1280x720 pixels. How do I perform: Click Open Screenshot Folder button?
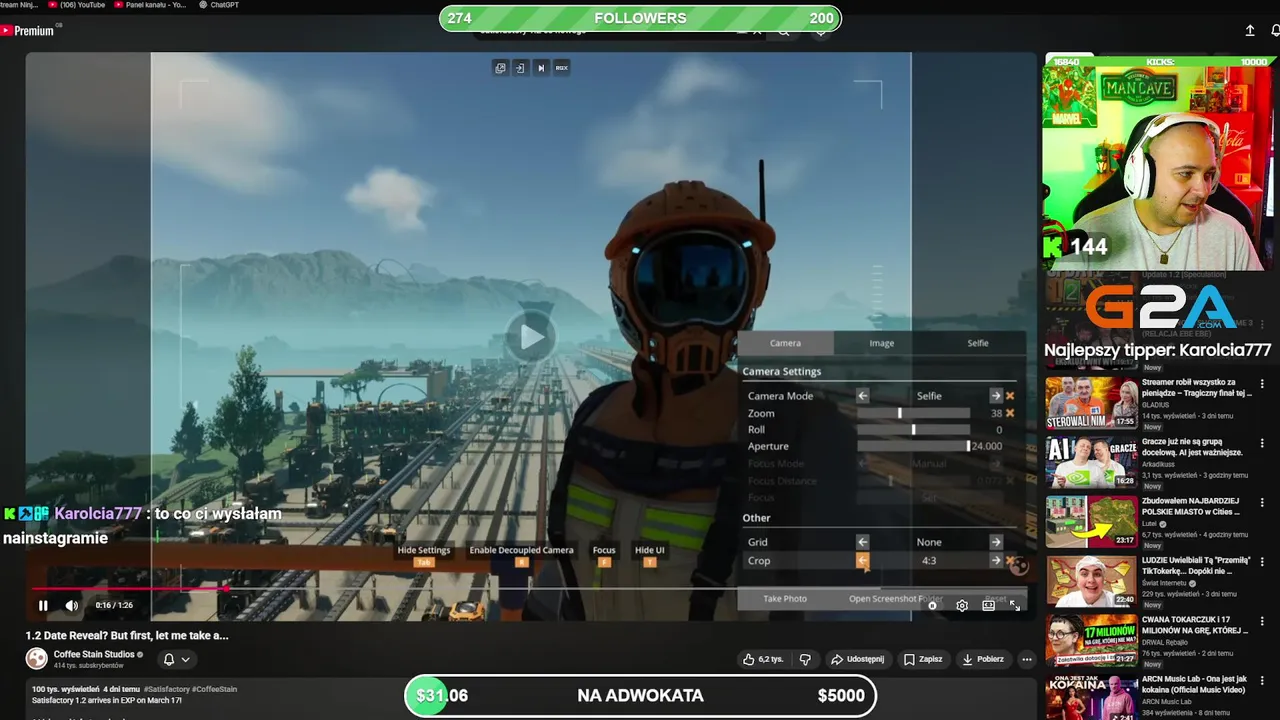click(896, 599)
